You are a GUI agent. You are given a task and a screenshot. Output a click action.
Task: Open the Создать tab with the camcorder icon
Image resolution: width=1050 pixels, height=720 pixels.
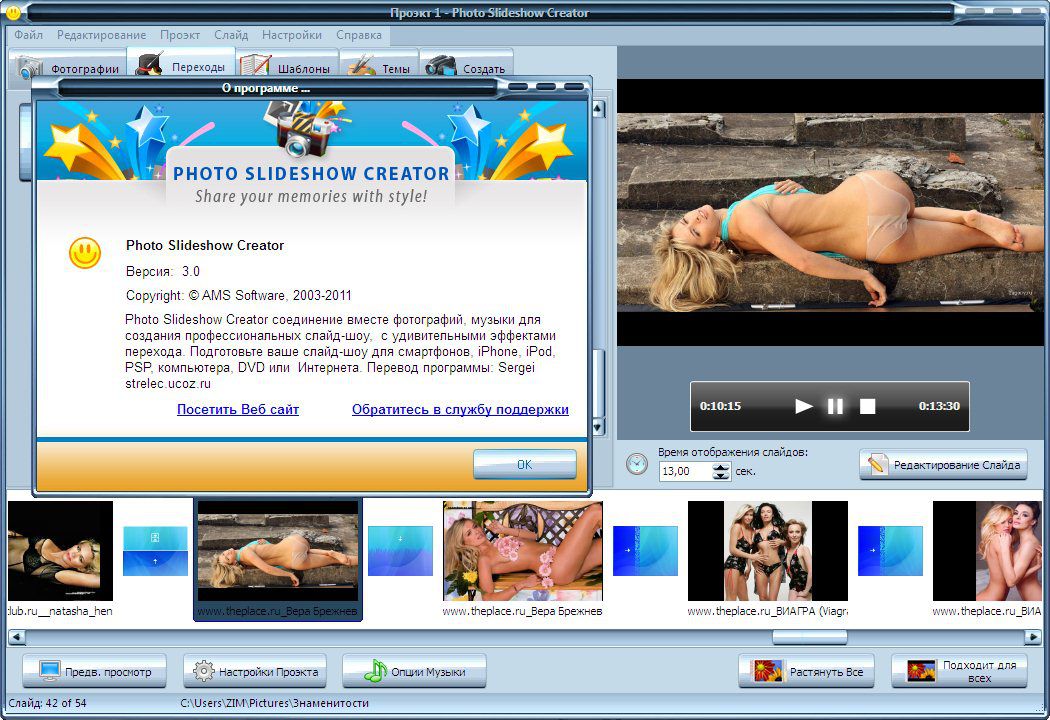pos(467,68)
